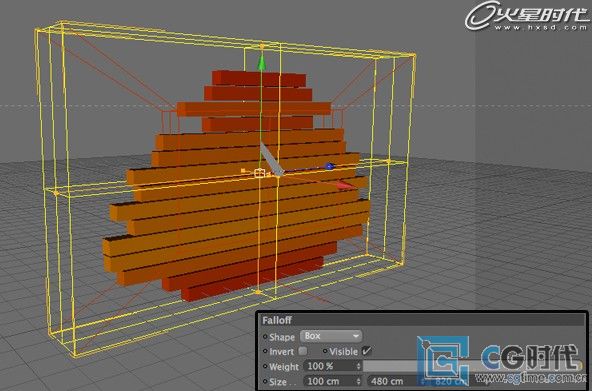The height and width of the screenshot is (391, 592).
Task: Select the green Y-axis arrow of the gizmo
Action: pyautogui.click(x=261, y=63)
